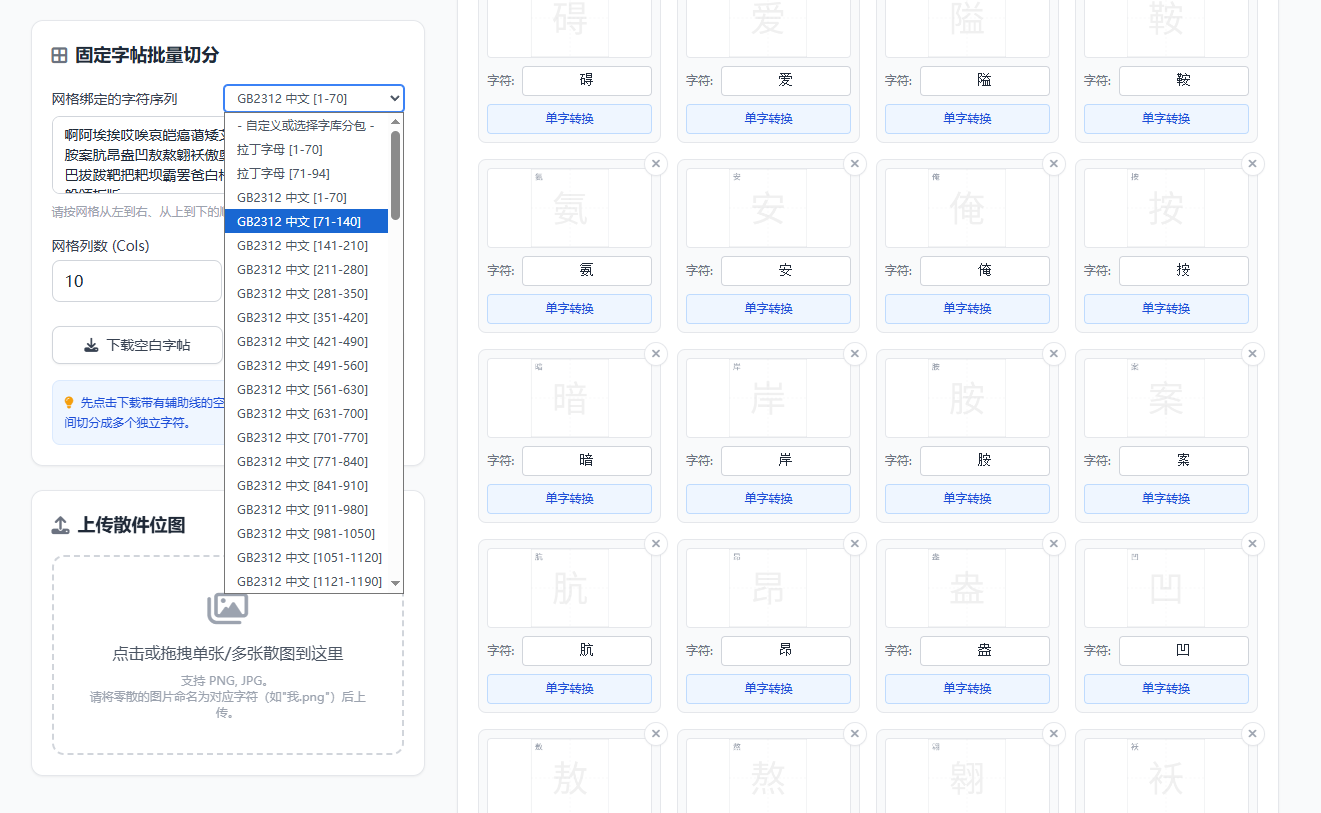This screenshot has height=813, width=1321.
Task: Remove the 凹 character card
Action: (1253, 544)
